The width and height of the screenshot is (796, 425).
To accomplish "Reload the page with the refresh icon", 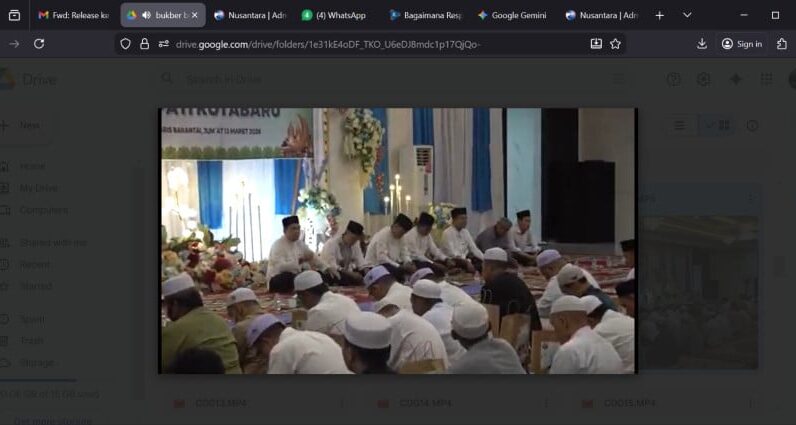I will point(39,44).
